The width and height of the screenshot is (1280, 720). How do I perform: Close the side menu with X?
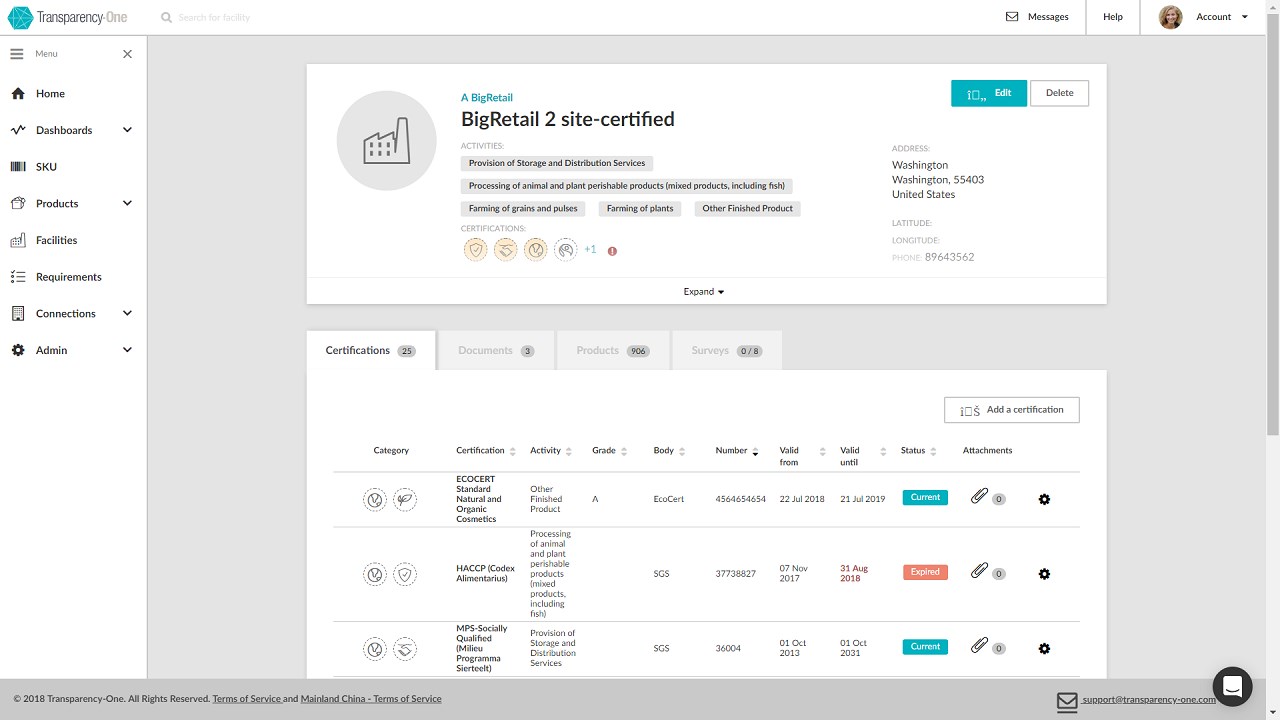coord(127,54)
